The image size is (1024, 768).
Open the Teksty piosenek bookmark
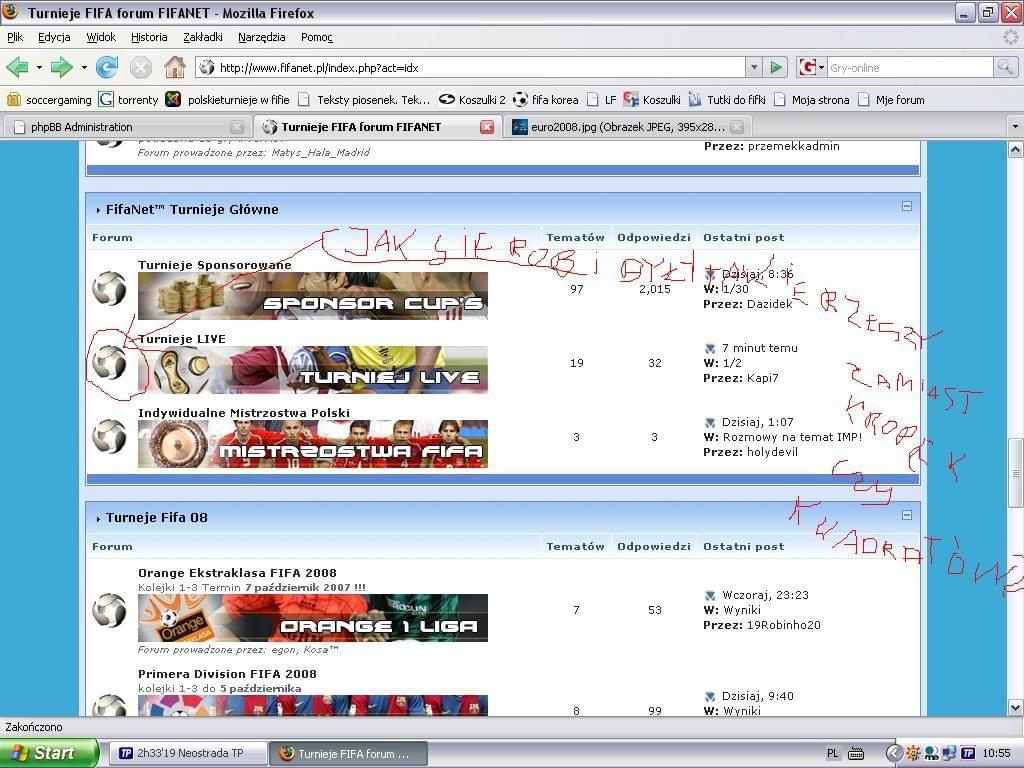(x=364, y=100)
